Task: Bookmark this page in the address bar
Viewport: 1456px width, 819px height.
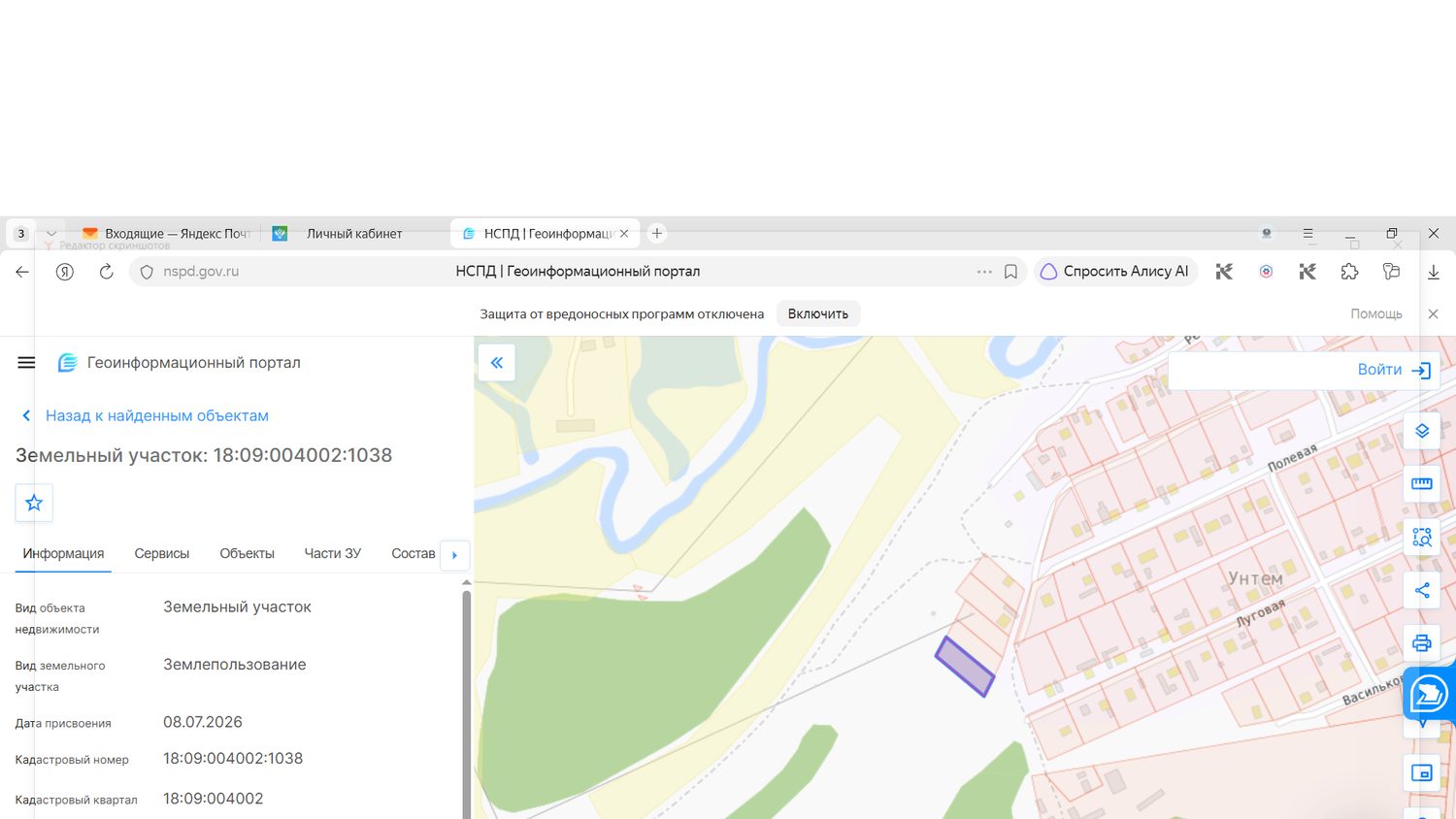Action: [1010, 272]
